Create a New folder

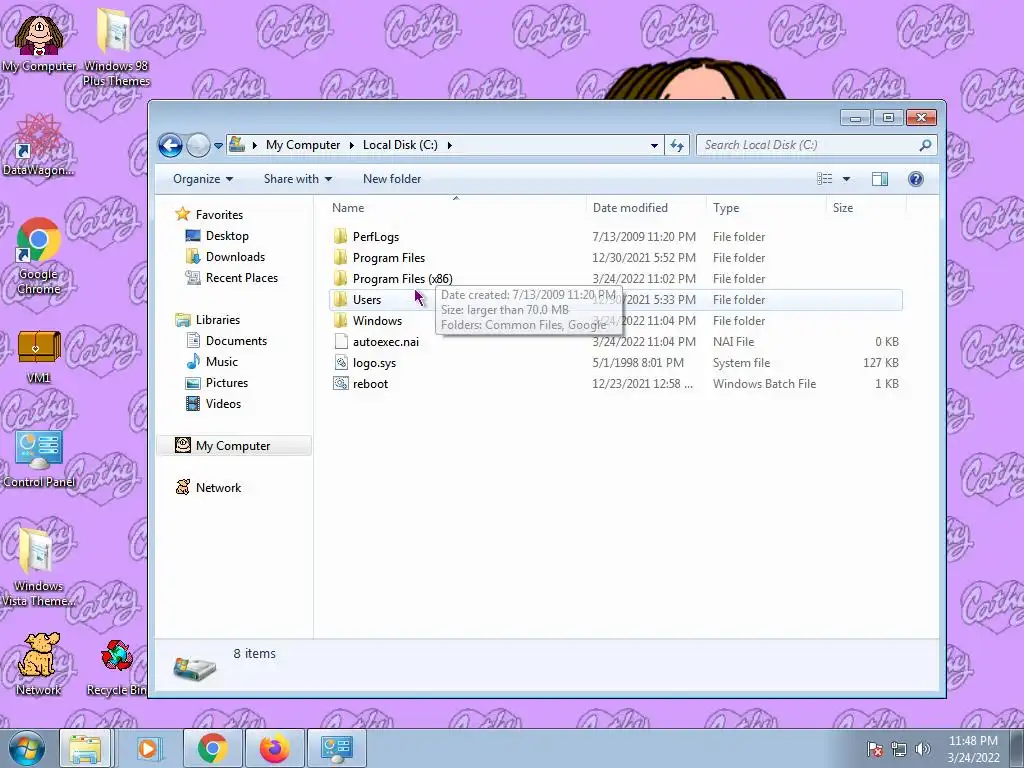click(x=392, y=179)
